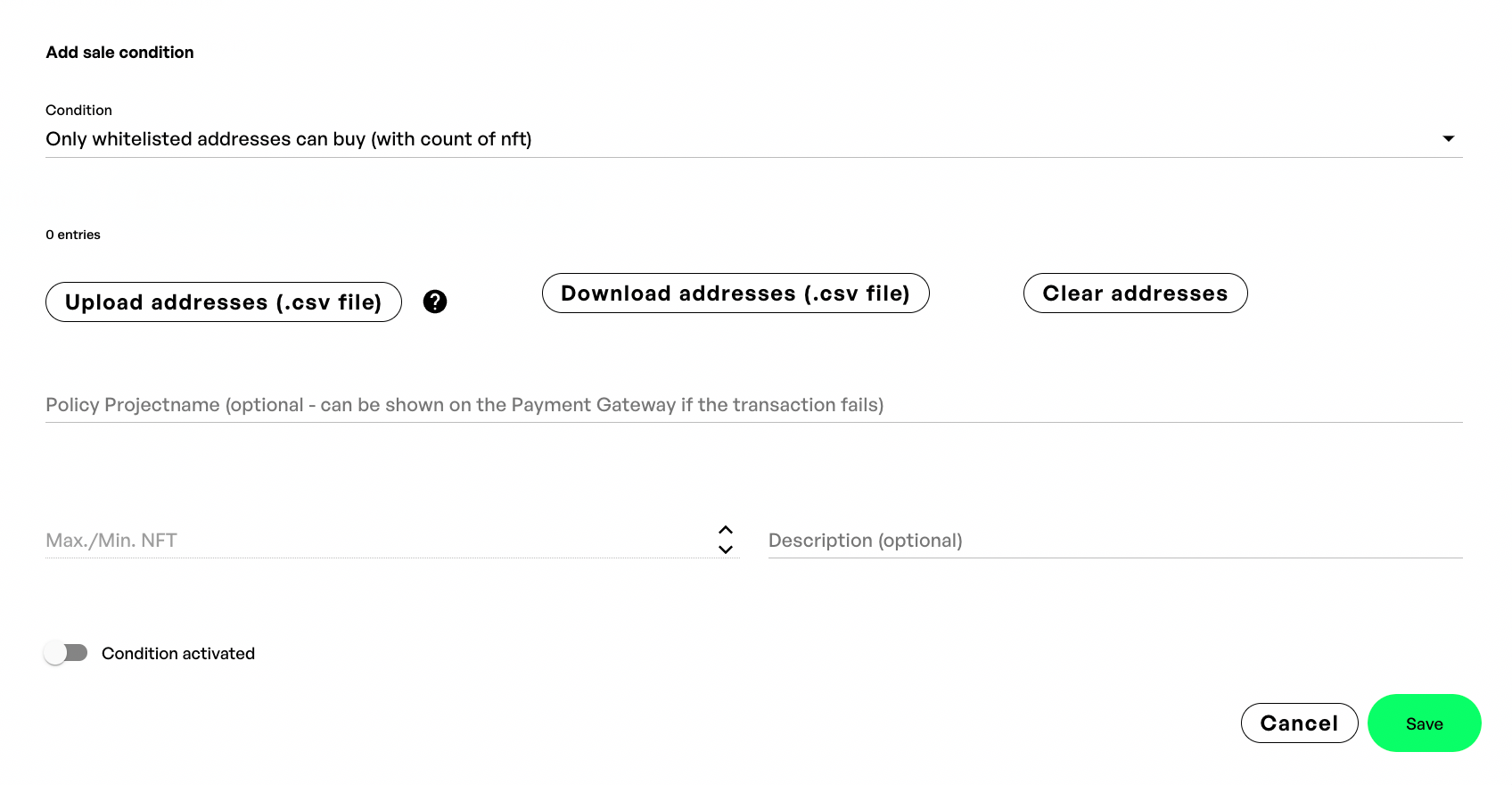
Task: Click into the Max./Min. NFT field
Action: pos(374,541)
